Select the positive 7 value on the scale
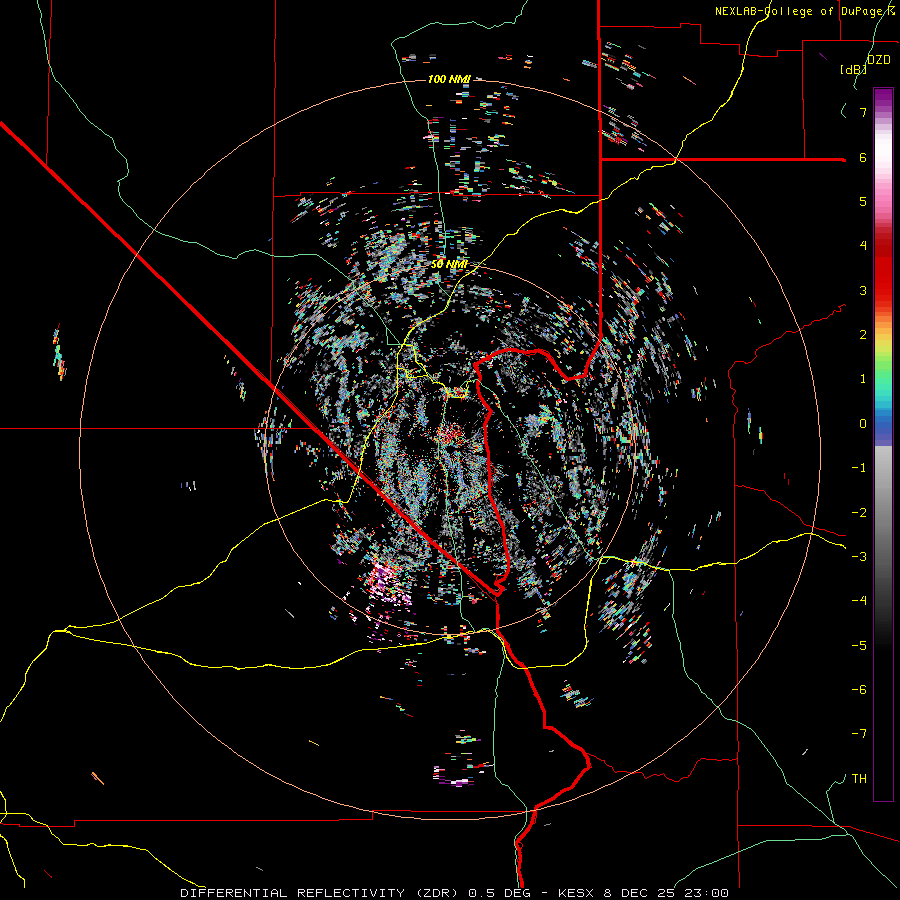Image resolution: width=900 pixels, height=900 pixels. tap(863, 112)
